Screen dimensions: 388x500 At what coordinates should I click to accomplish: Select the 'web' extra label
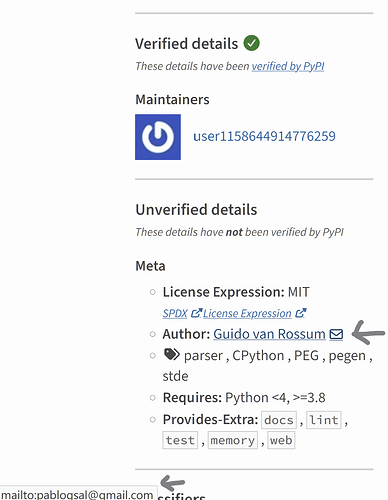(281, 440)
